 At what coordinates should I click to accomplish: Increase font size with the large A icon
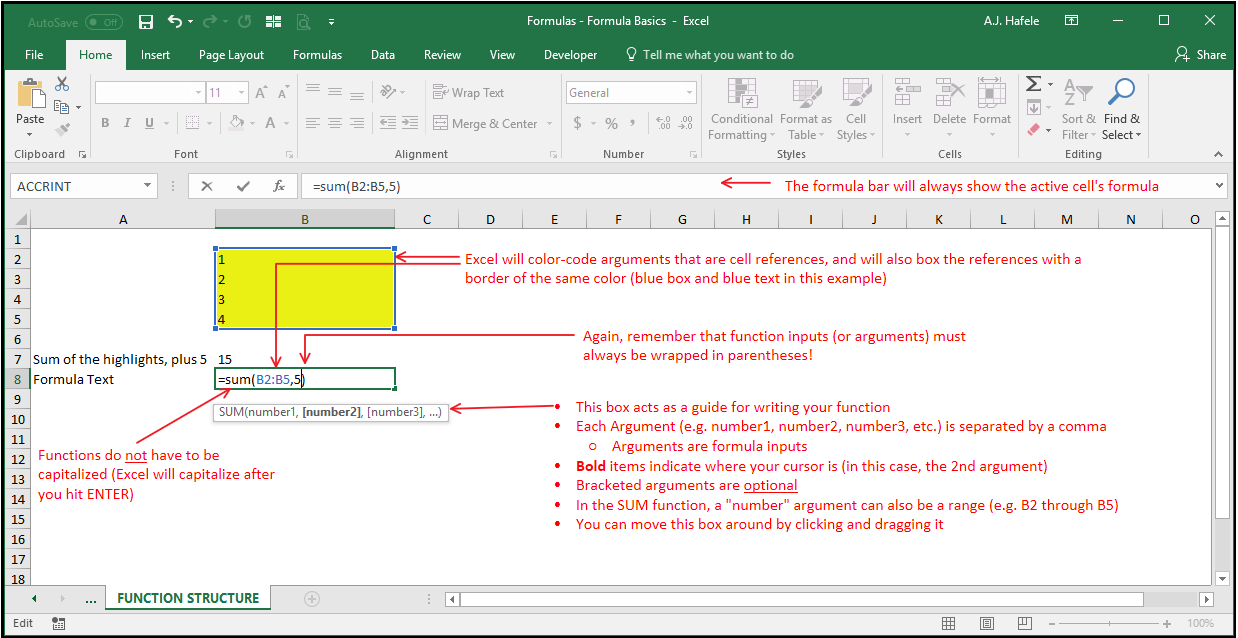(x=262, y=93)
